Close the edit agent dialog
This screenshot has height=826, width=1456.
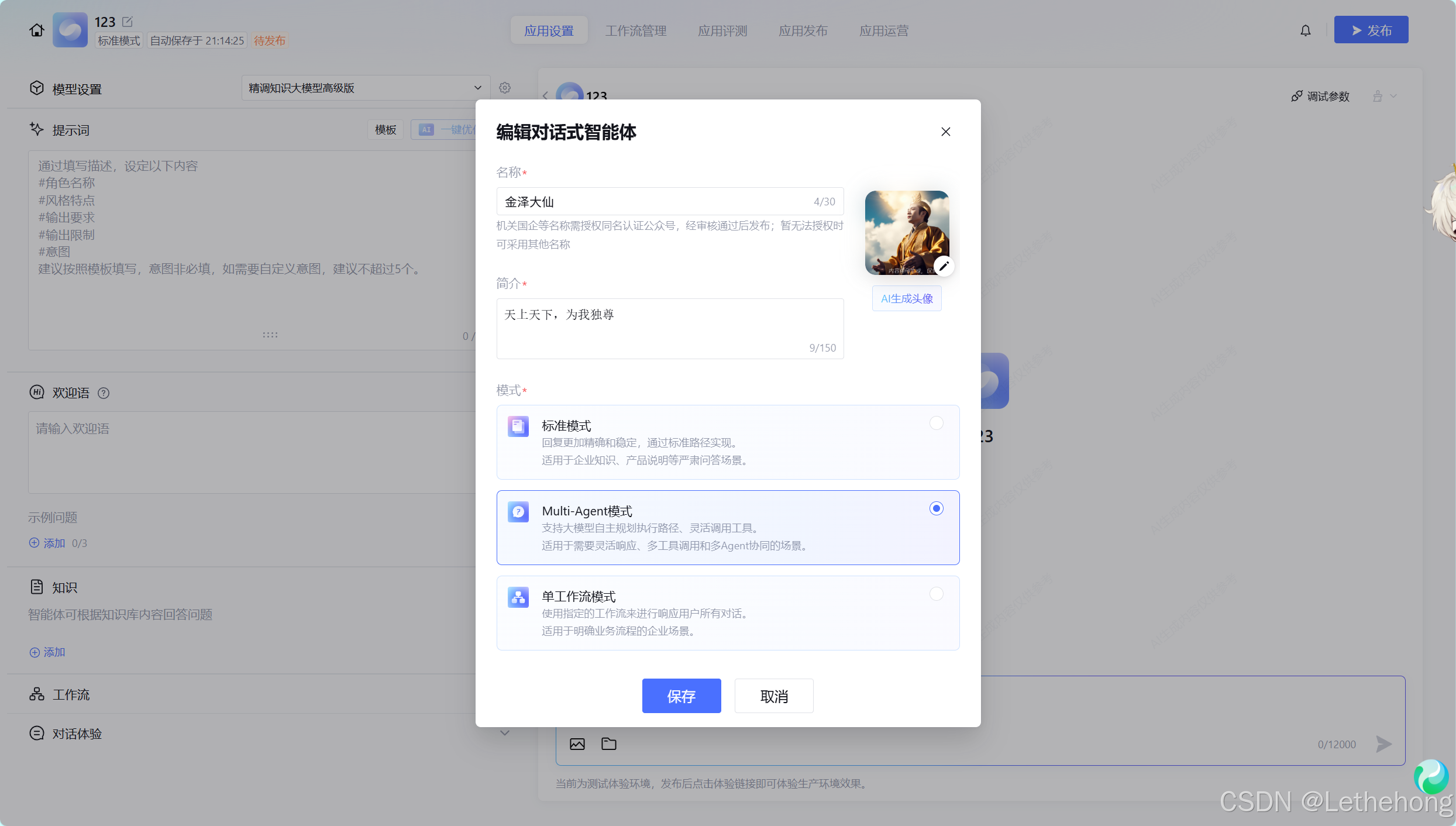point(946,132)
